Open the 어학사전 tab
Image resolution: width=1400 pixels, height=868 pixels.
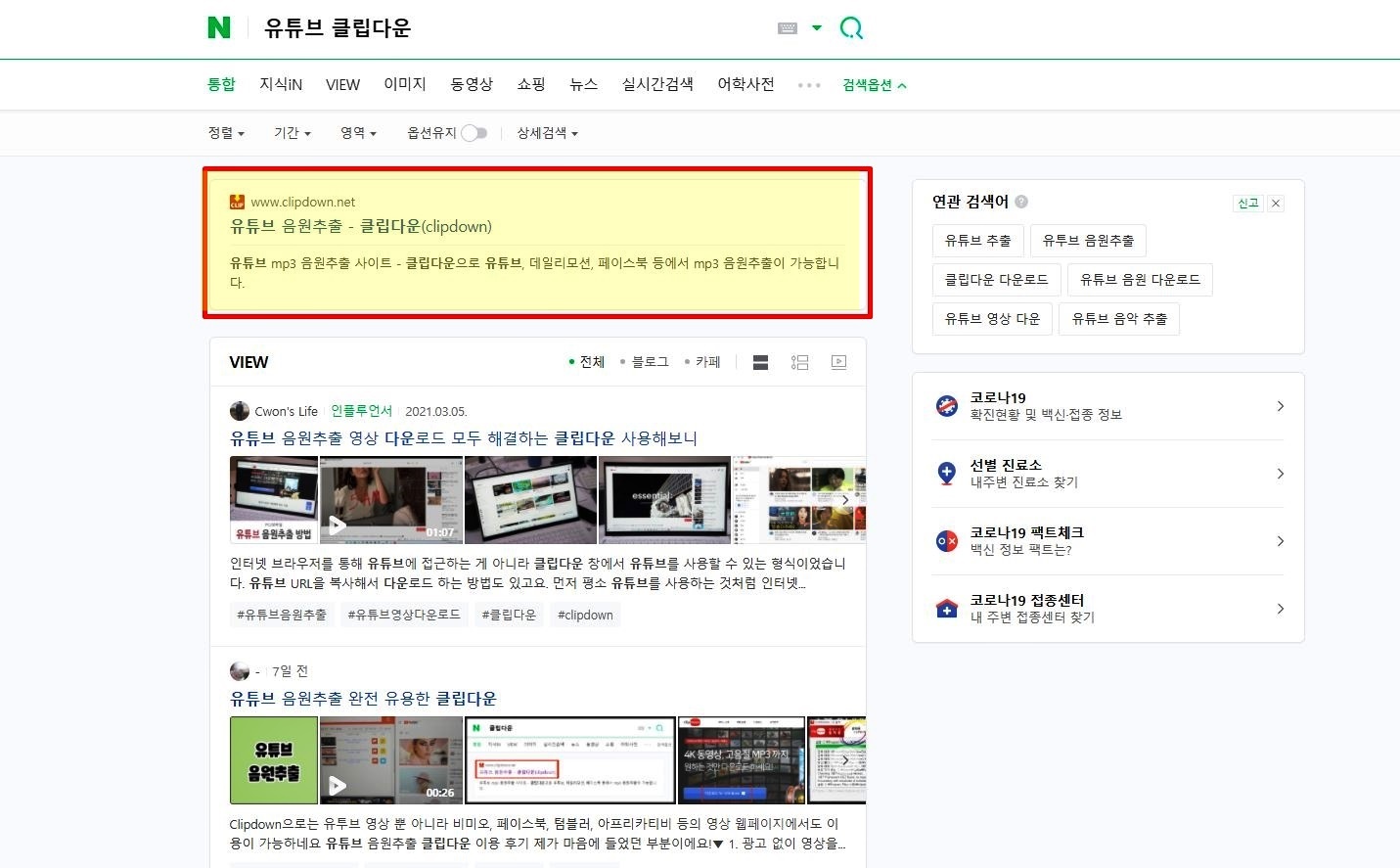pos(745,84)
